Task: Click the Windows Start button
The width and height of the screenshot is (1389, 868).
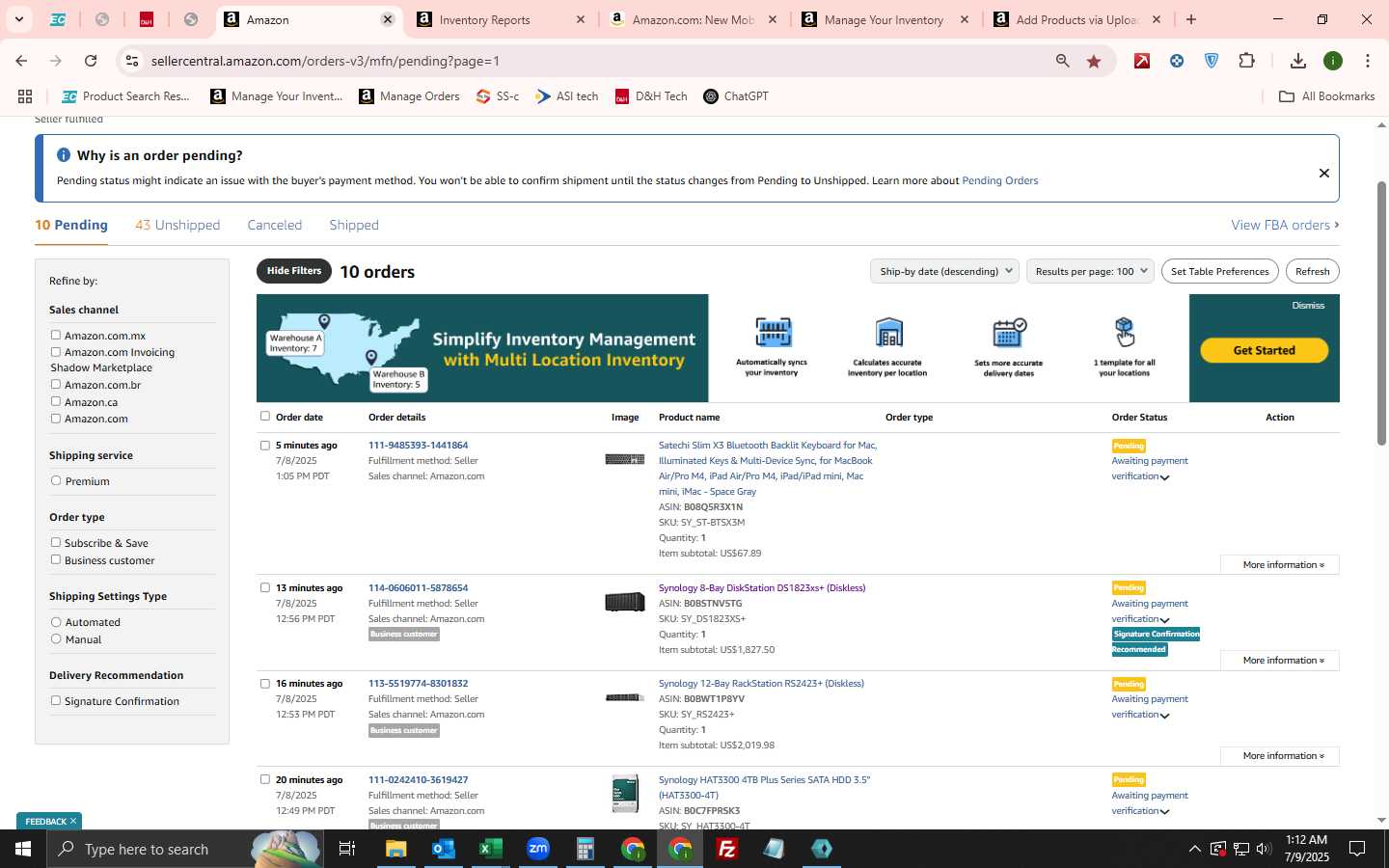Action: point(23,849)
